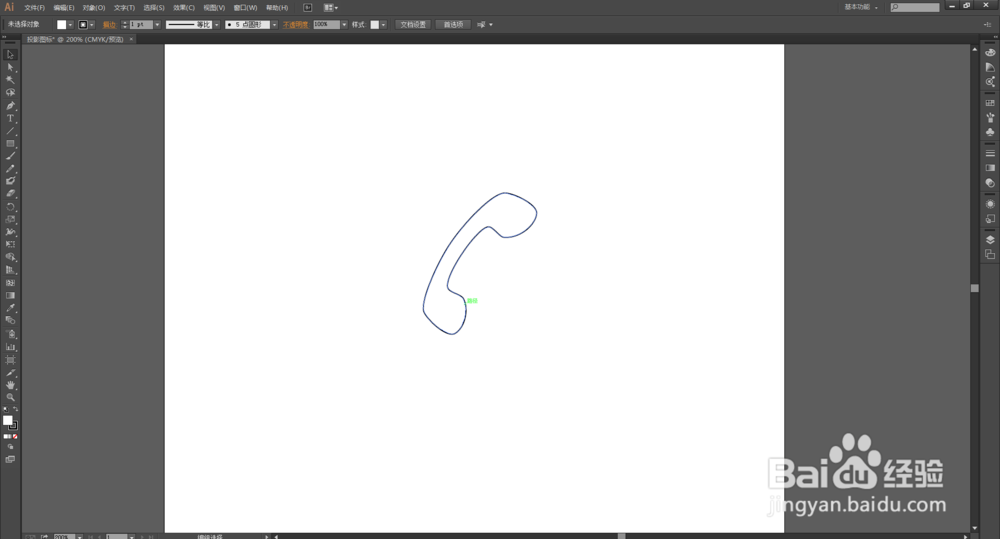Image resolution: width=1000 pixels, height=539 pixels.
Task: Select the Scale tool
Action: tap(10, 219)
